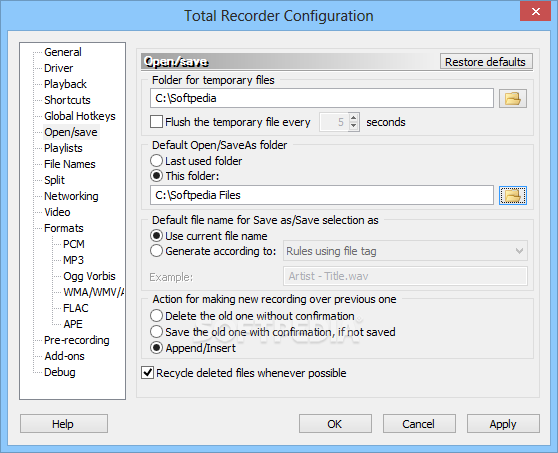This screenshot has height=453, width=558.
Task: Click the flush interval seconds field
Action: pos(334,122)
